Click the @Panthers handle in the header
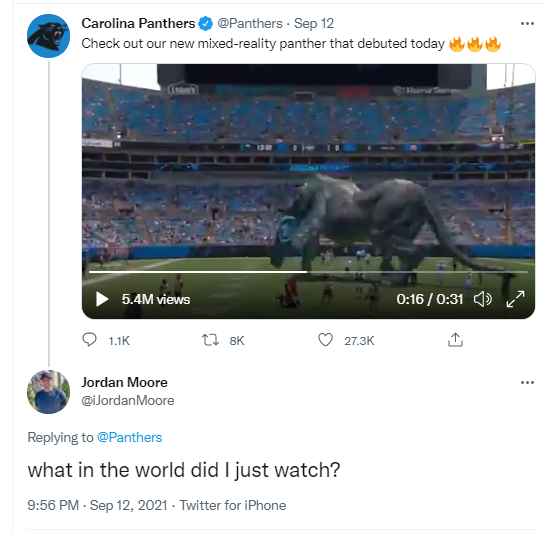 (250, 24)
